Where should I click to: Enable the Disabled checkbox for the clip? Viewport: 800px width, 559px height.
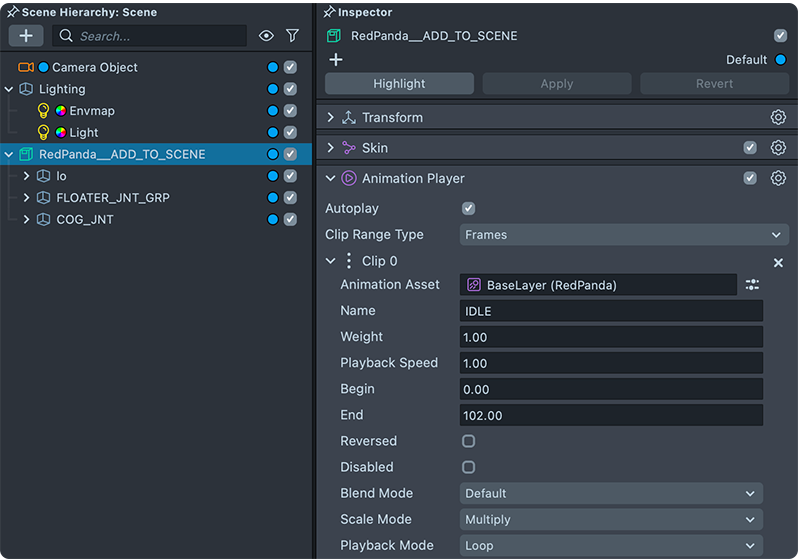click(x=469, y=467)
